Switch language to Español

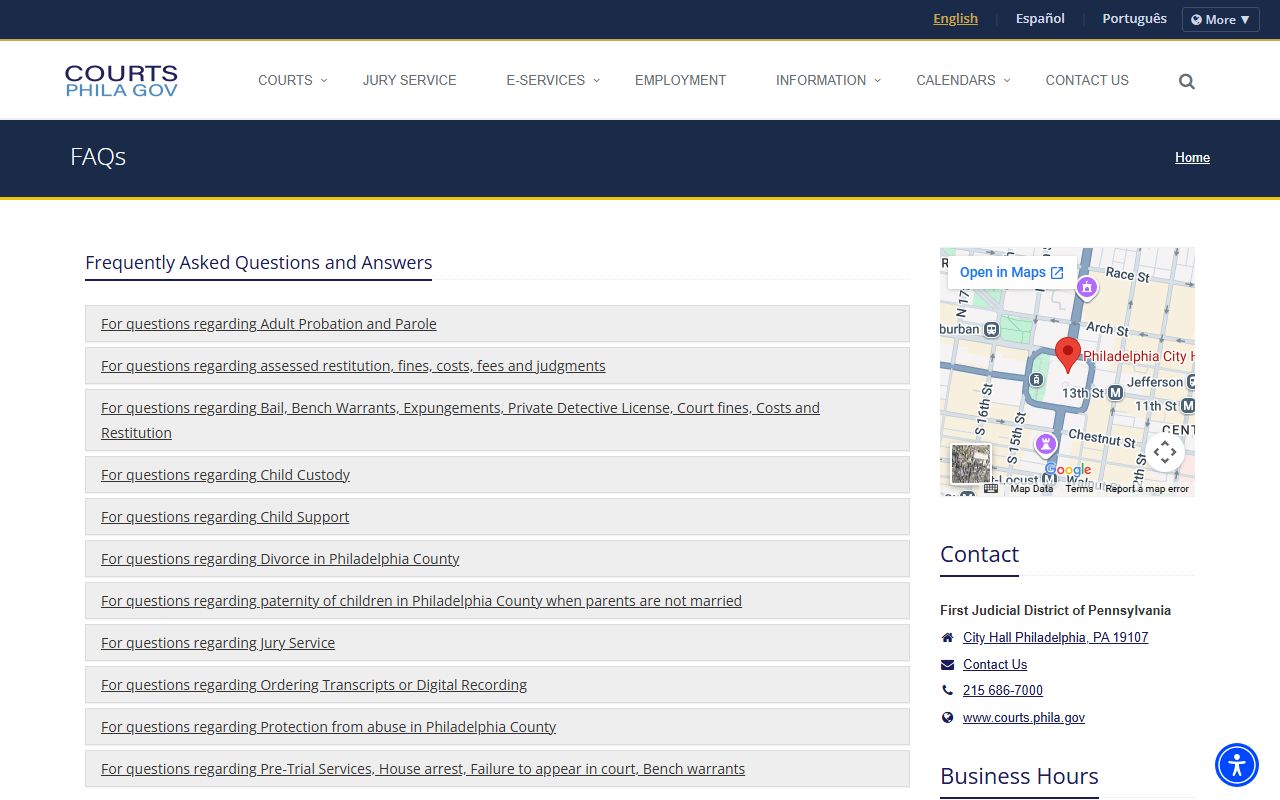(x=1040, y=19)
